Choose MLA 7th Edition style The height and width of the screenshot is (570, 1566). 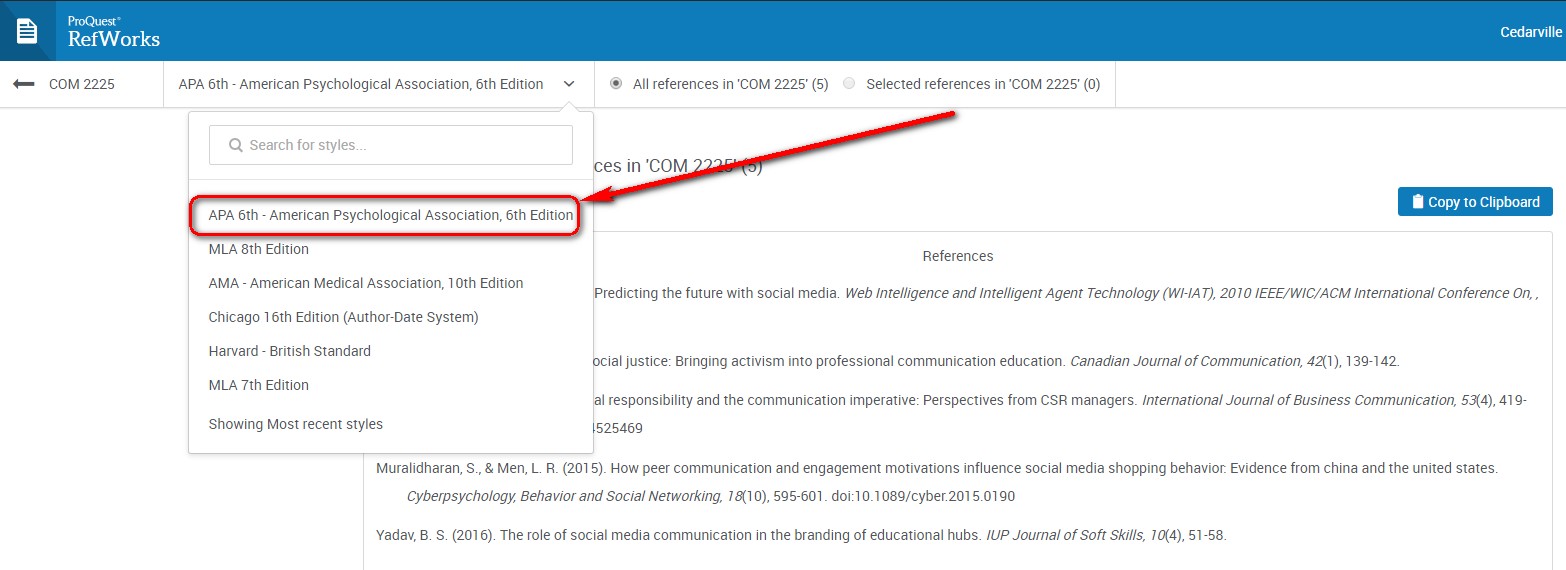tap(258, 385)
